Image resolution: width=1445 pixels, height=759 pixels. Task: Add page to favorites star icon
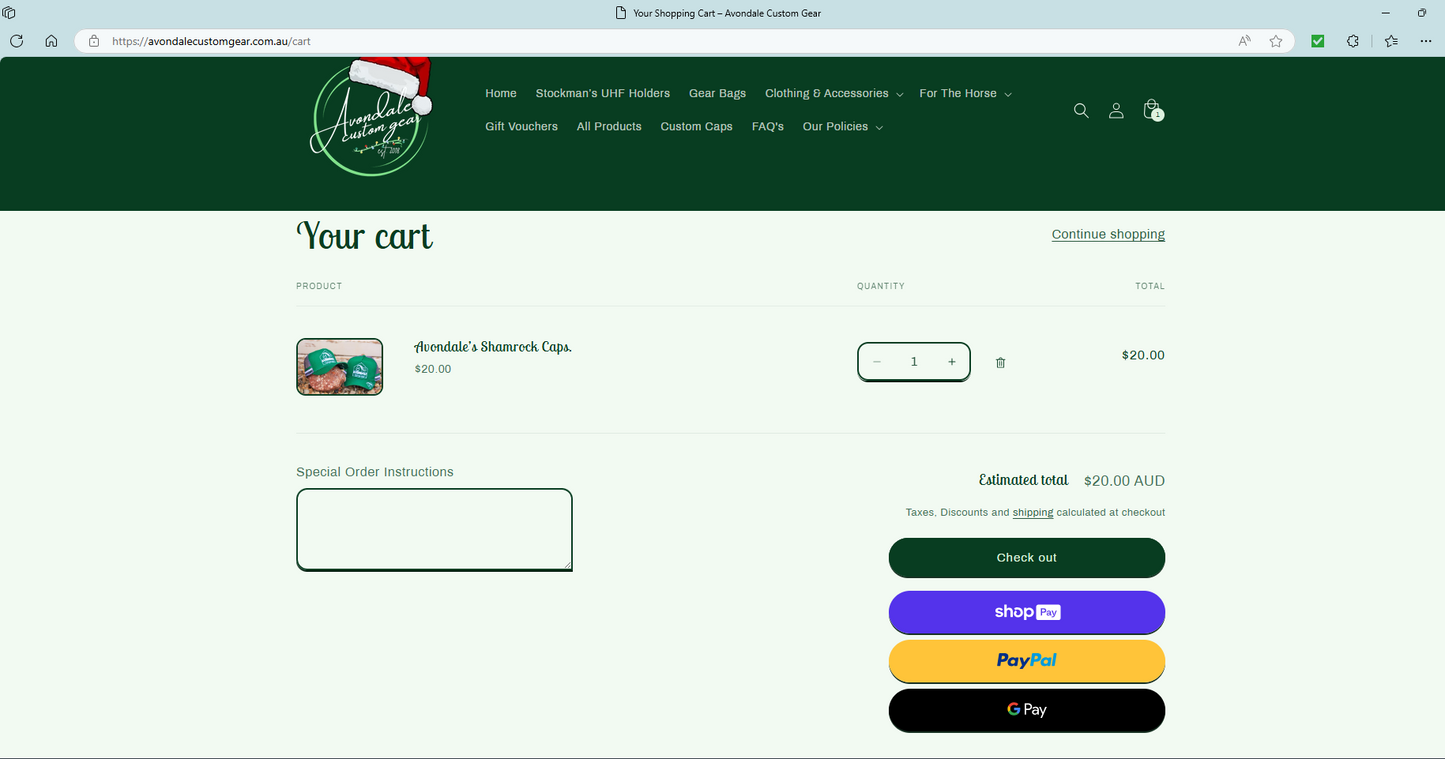pyautogui.click(x=1276, y=41)
